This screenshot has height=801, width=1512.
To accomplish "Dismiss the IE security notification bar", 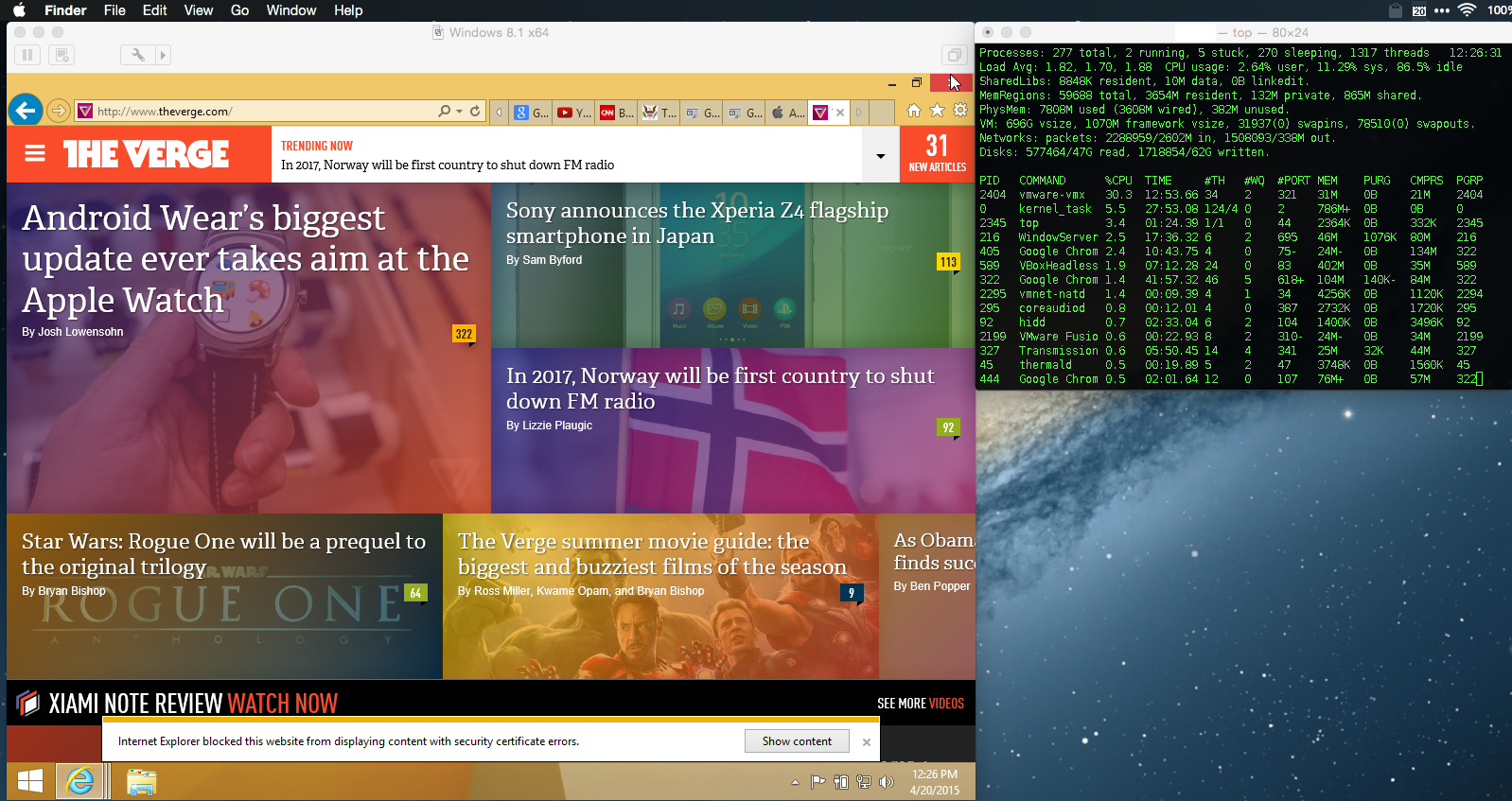I will point(867,742).
